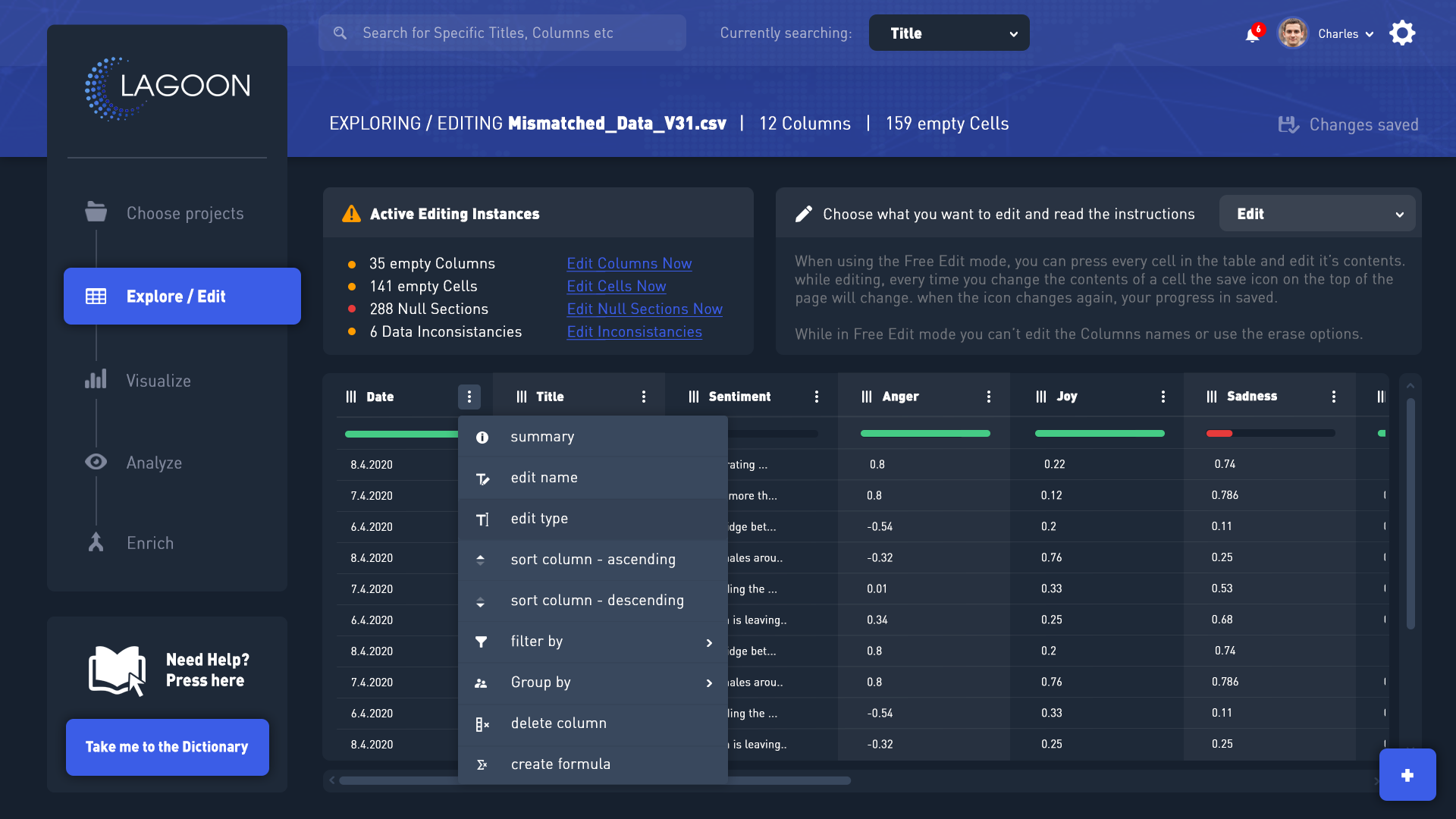Click the table's vertical scrollbar

[x=1410, y=514]
